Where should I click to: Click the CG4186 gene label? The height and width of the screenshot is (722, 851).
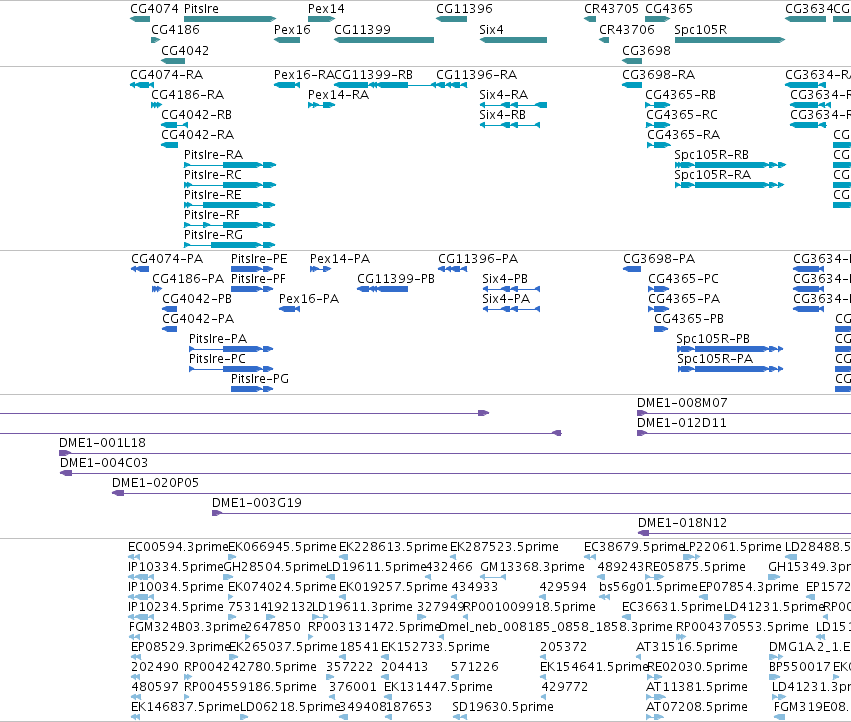pyautogui.click(x=175, y=29)
